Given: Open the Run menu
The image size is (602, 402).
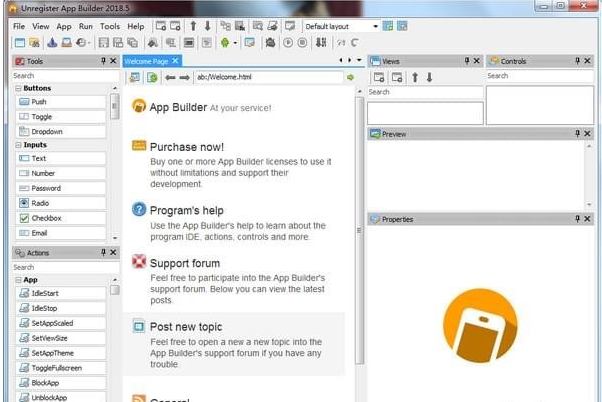Looking at the screenshot, I should (86, 26).
